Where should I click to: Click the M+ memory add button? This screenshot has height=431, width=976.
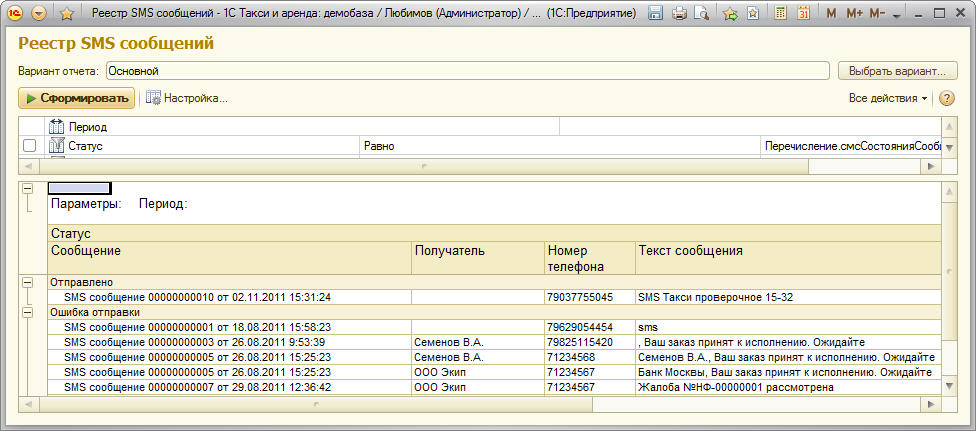click(854, 14)
